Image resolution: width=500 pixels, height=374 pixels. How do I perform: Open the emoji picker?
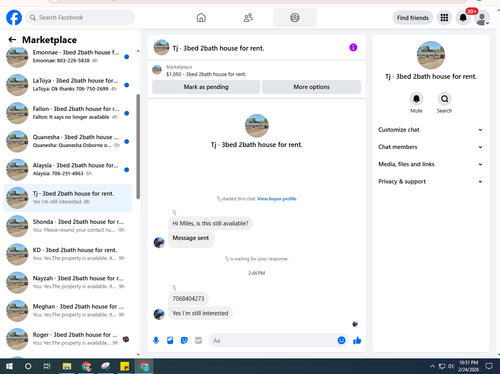tap(341, 340)
